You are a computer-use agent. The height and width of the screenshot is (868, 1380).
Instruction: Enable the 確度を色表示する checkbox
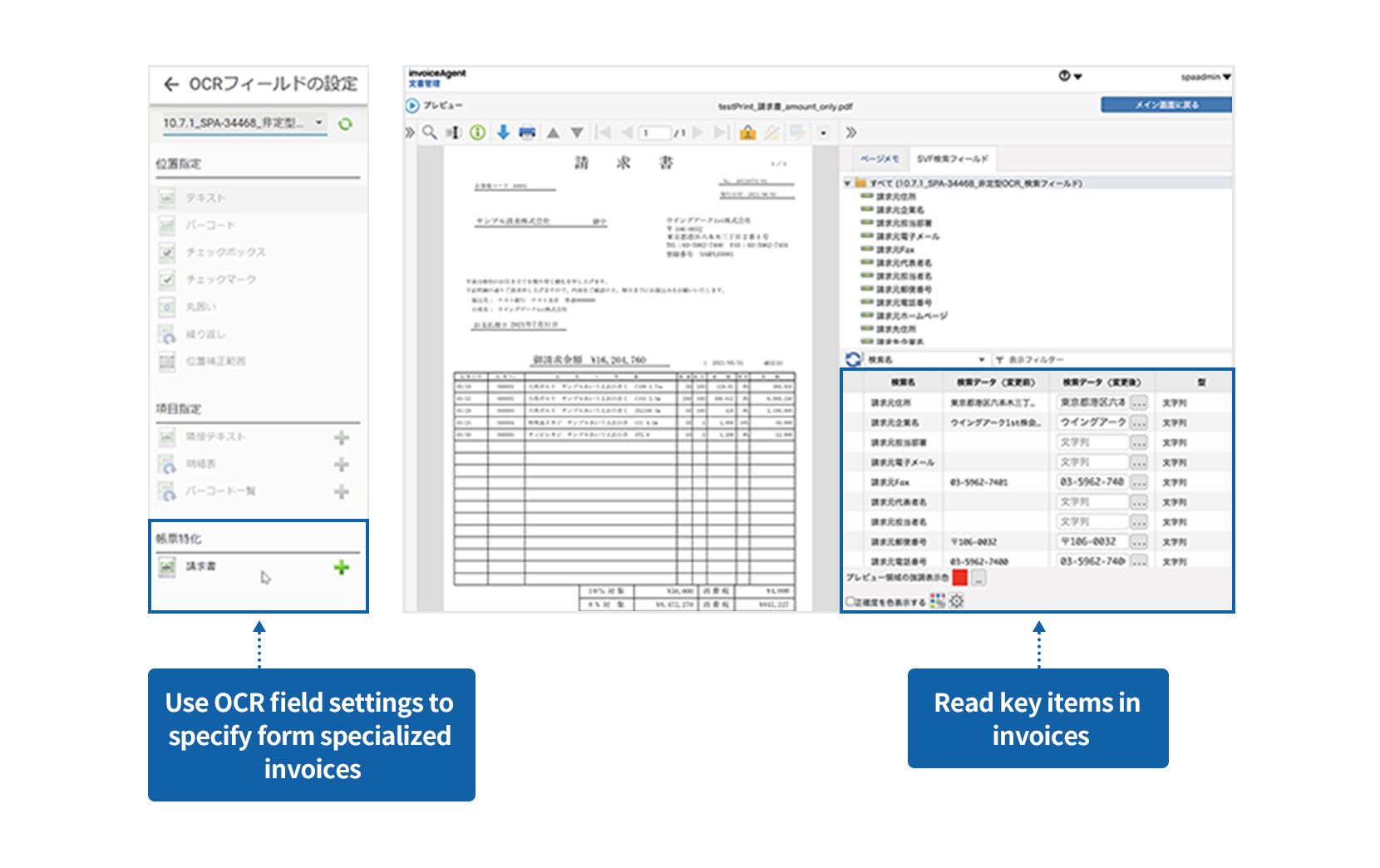850,600
